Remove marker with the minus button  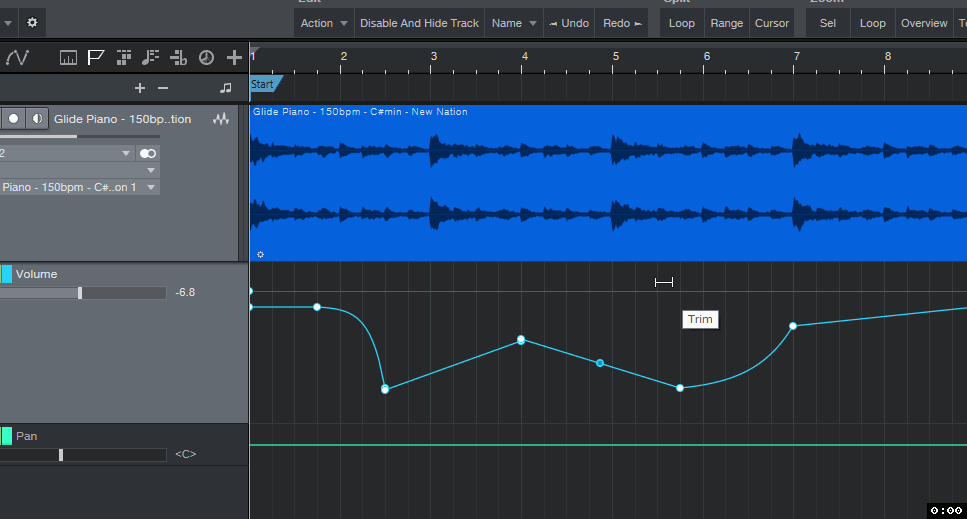(x=163, y=88)
